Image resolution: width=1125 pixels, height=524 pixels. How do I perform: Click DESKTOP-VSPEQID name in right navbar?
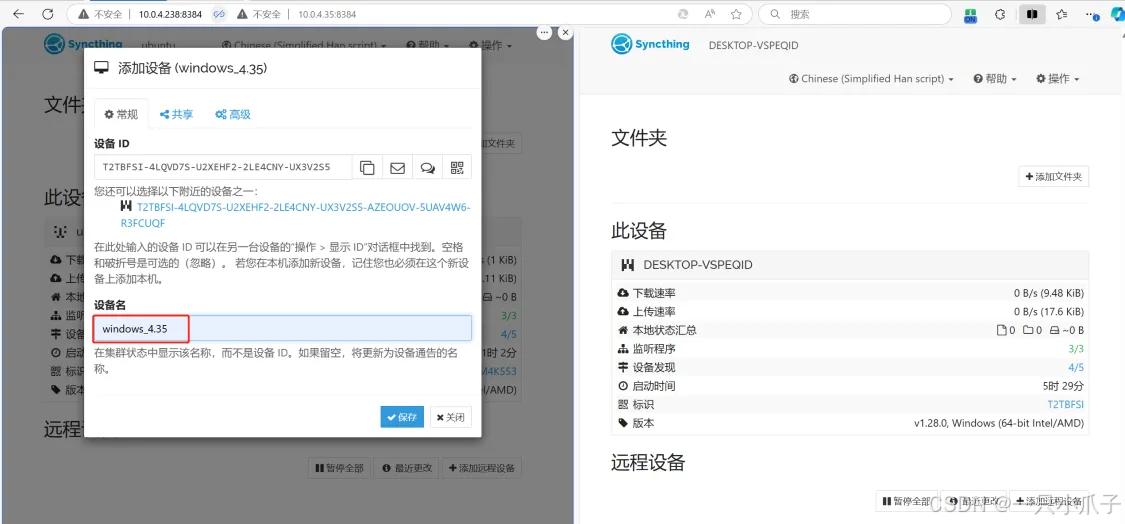pyautogui.click(x=753, y=45)
